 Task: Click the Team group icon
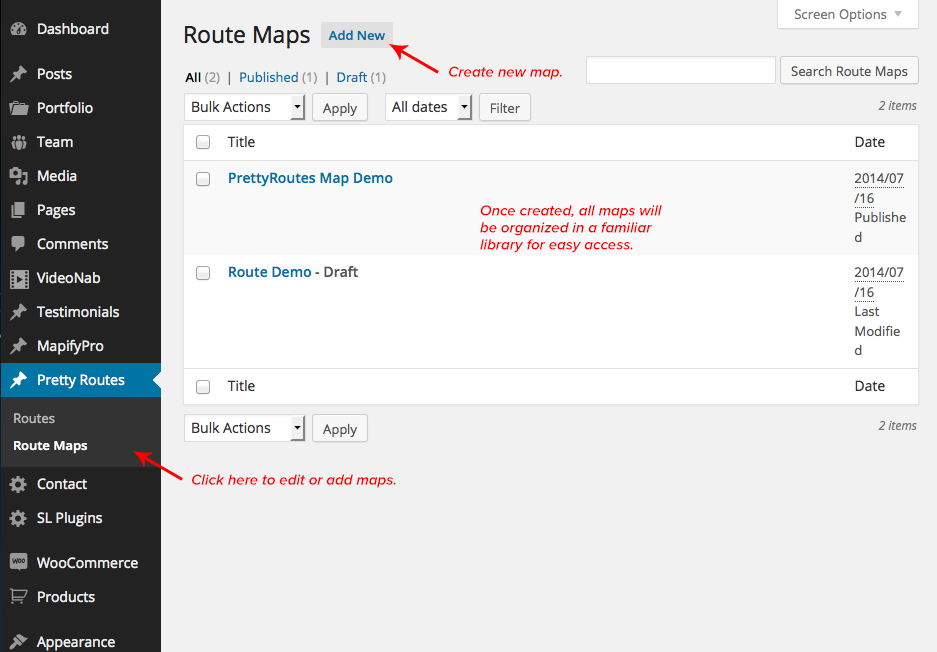[18, 142]
